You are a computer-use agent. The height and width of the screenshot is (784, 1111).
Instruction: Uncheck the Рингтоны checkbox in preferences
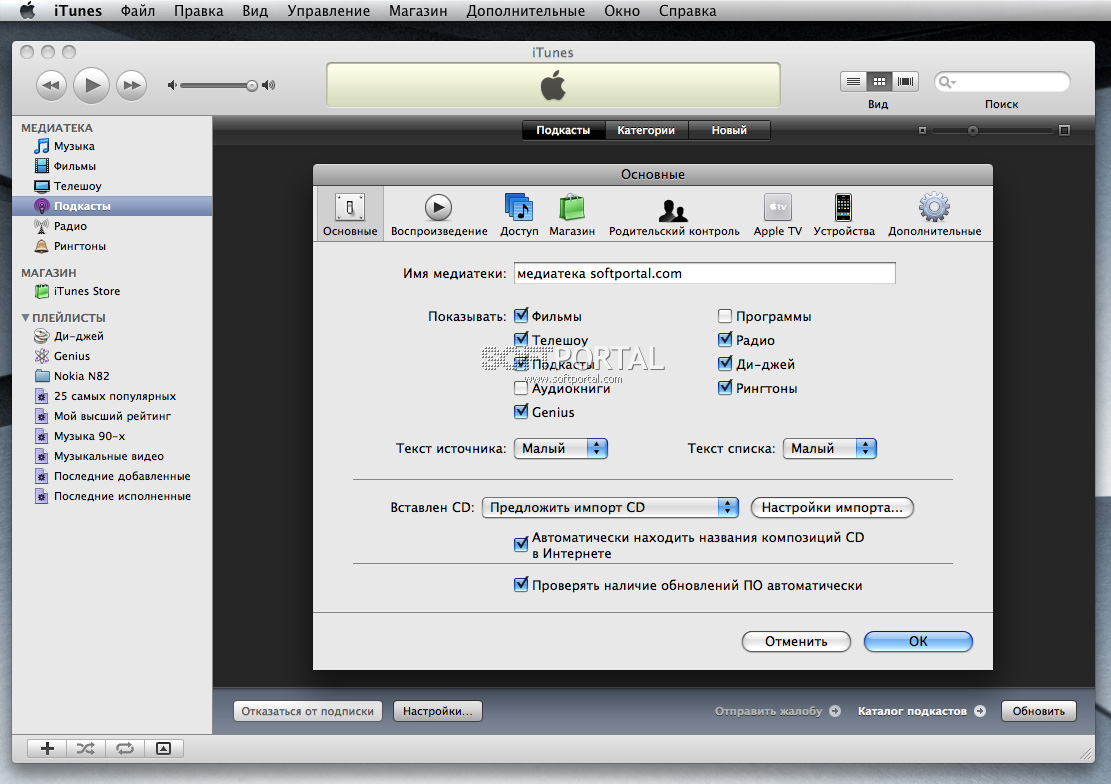pos(725,388)
